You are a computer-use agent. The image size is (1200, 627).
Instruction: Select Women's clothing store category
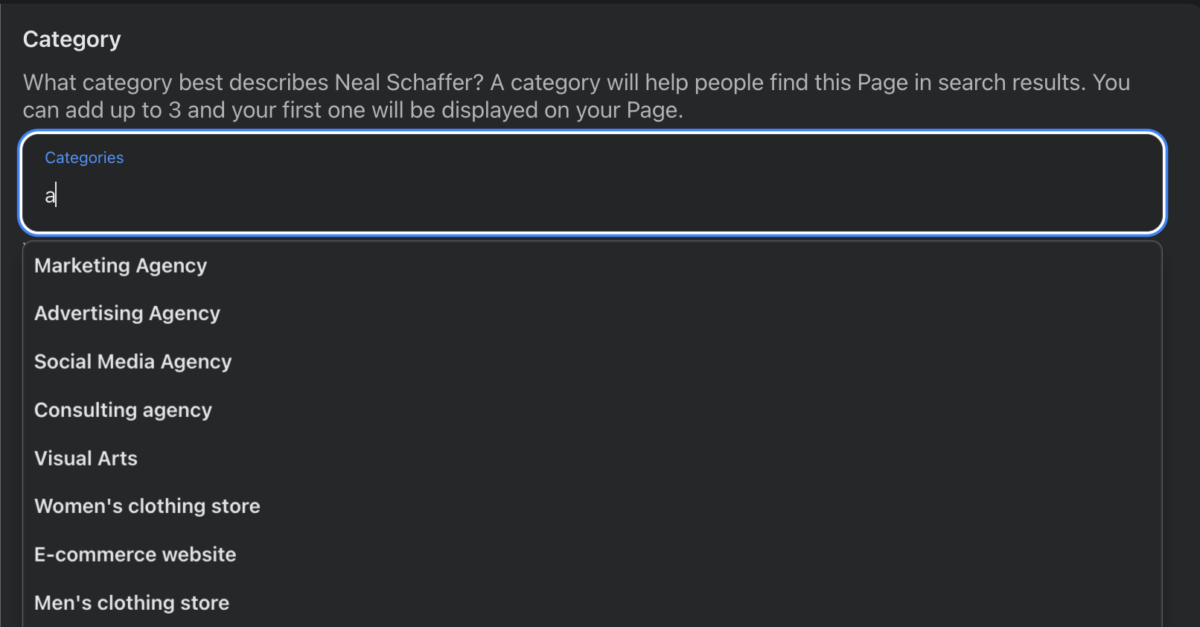pos(147,506)
